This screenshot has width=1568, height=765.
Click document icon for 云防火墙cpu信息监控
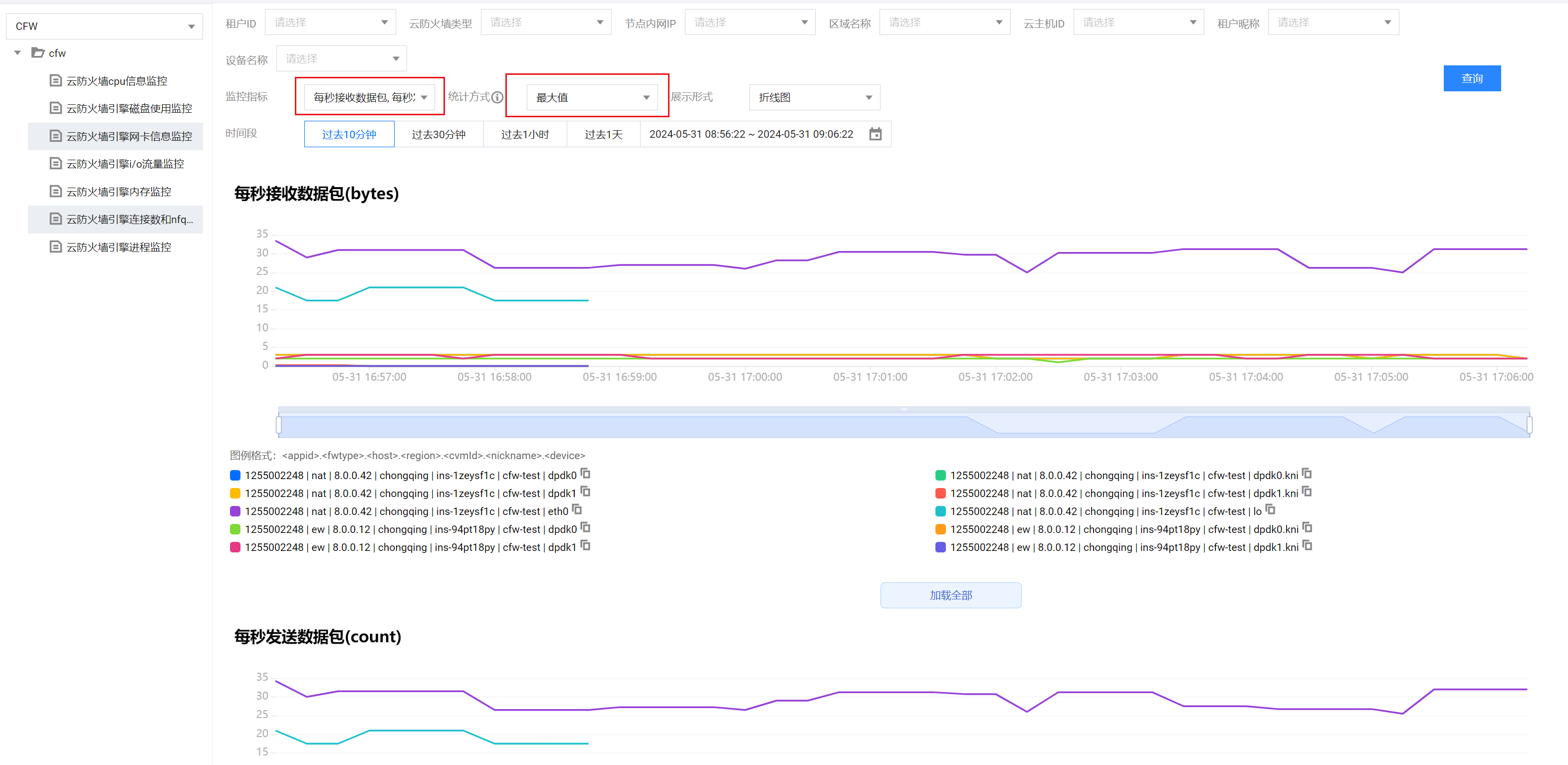pyautogui.click(x=55, y=80)
